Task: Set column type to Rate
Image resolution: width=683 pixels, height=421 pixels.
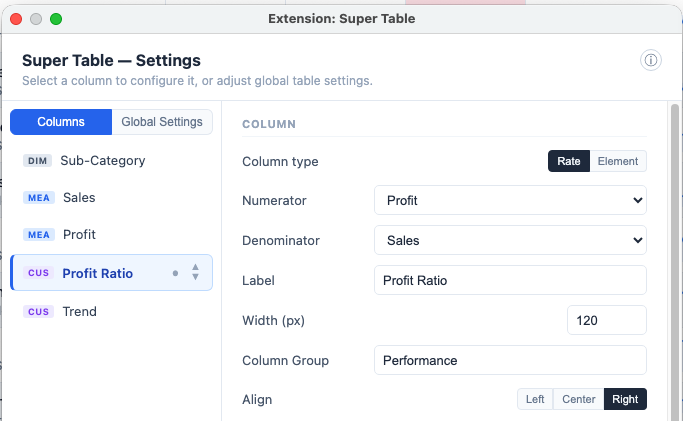Action: tap(569, 161)
